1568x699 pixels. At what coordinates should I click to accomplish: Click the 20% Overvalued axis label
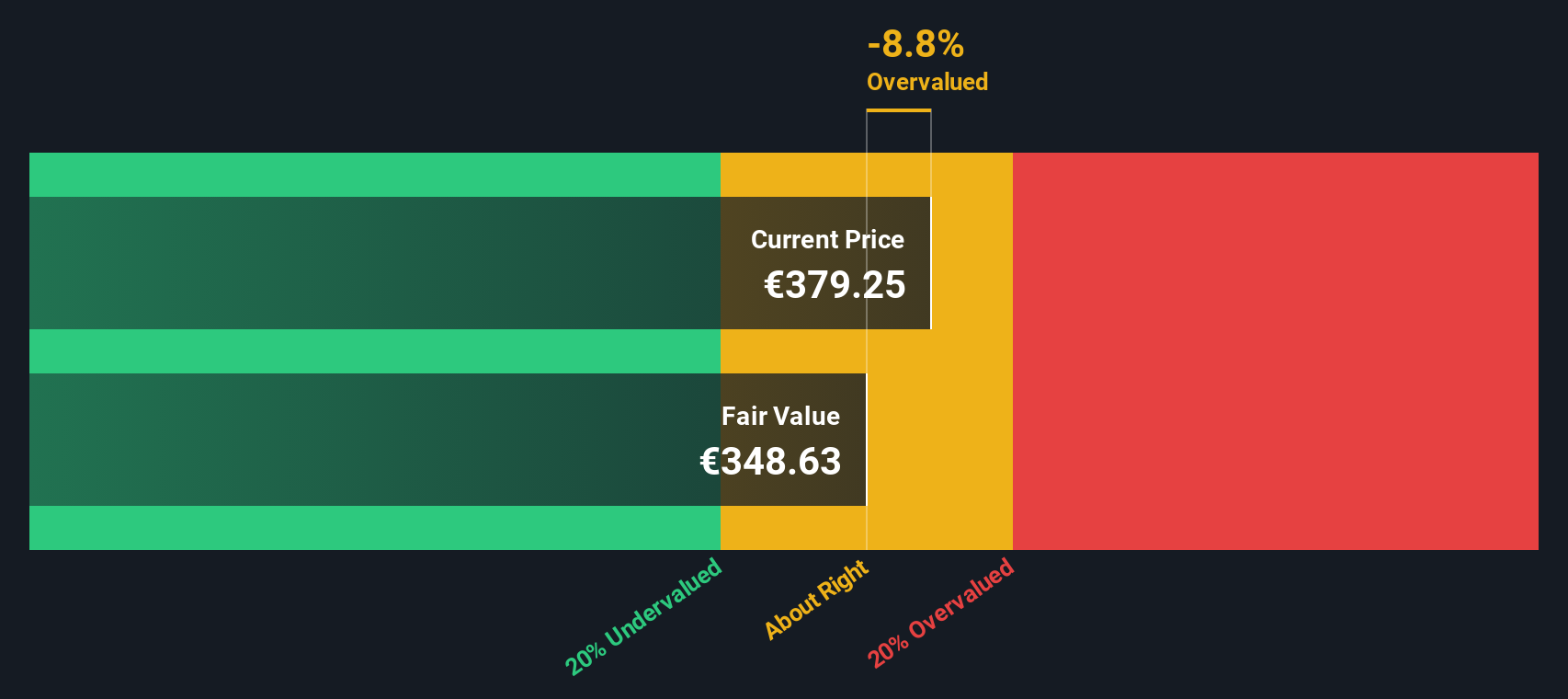[x=940, y=613]
